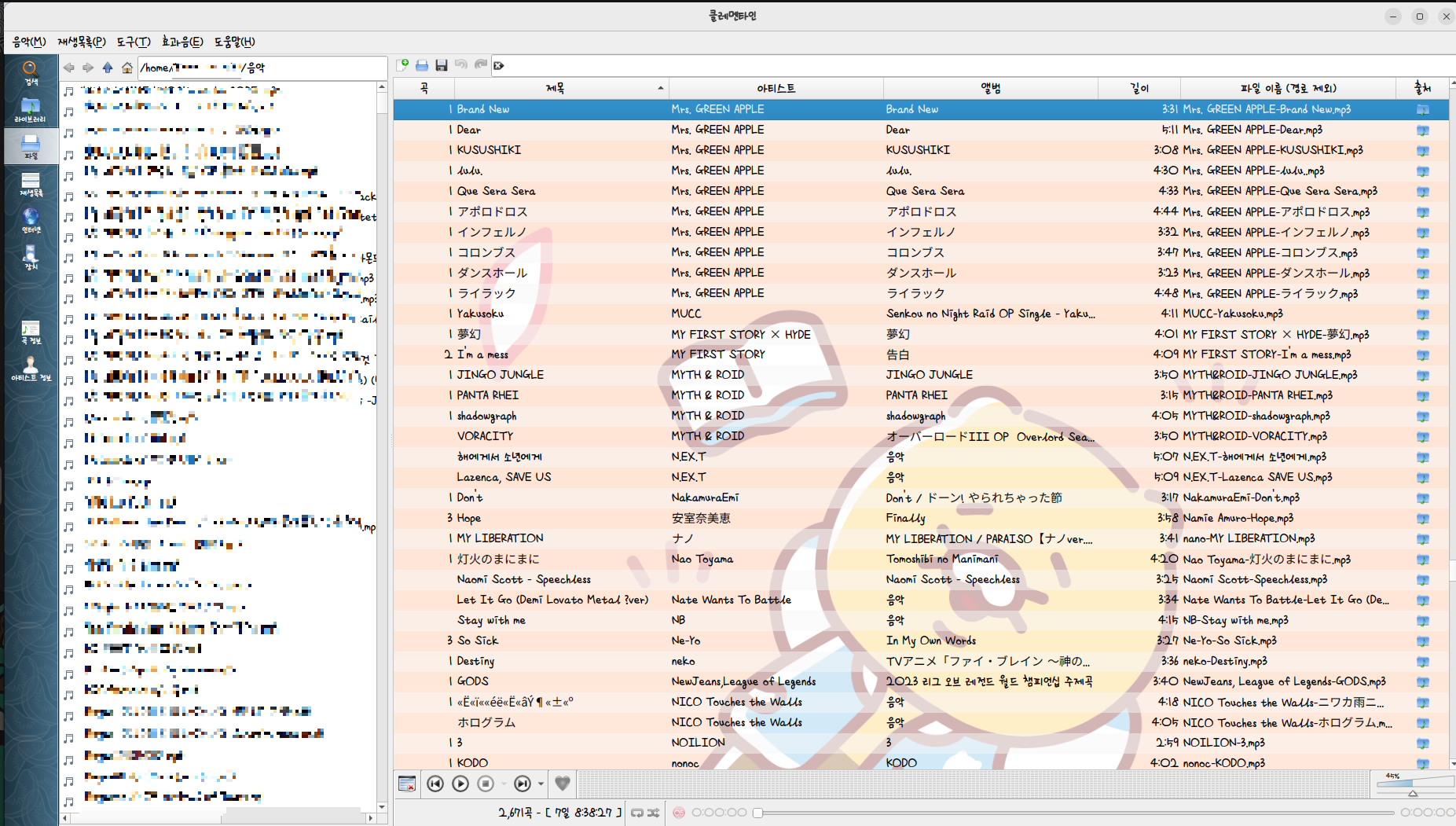The image size is (1456, 826).
Task: Start playback with the play button
Action: pyautogui.click(x=460, y=784)
